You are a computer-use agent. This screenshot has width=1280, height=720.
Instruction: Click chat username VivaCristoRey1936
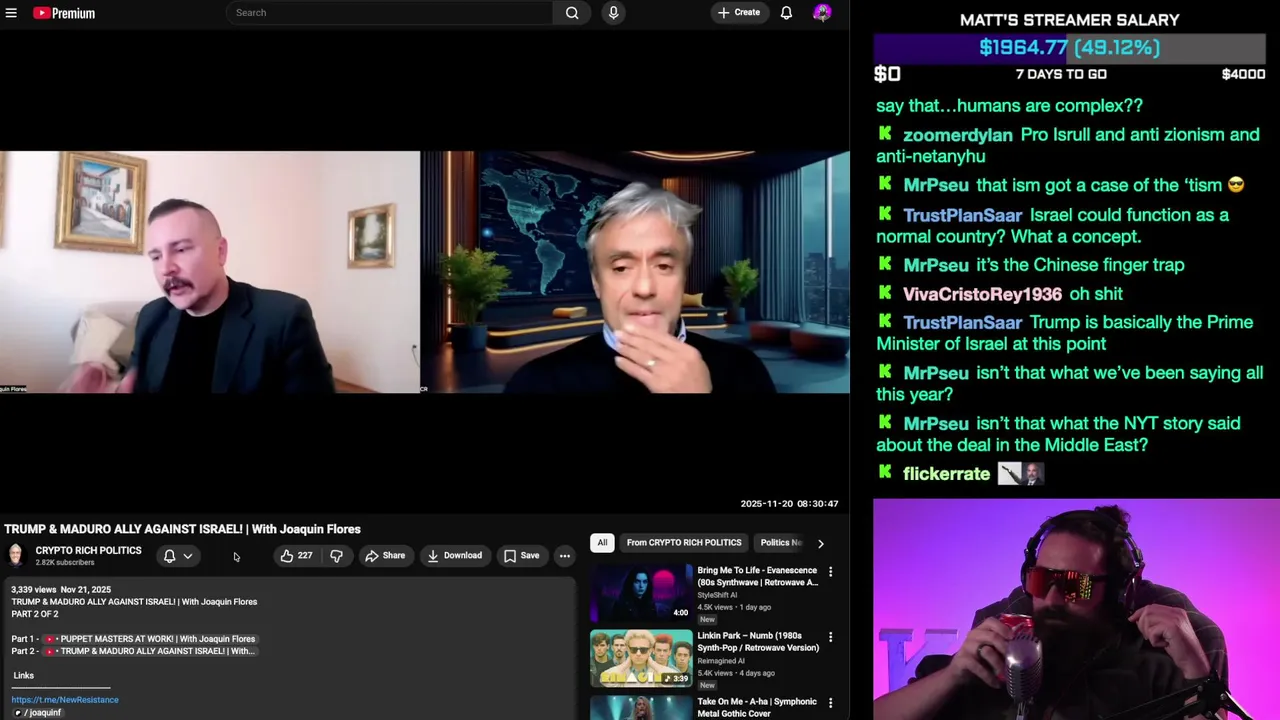coord(982,294)
